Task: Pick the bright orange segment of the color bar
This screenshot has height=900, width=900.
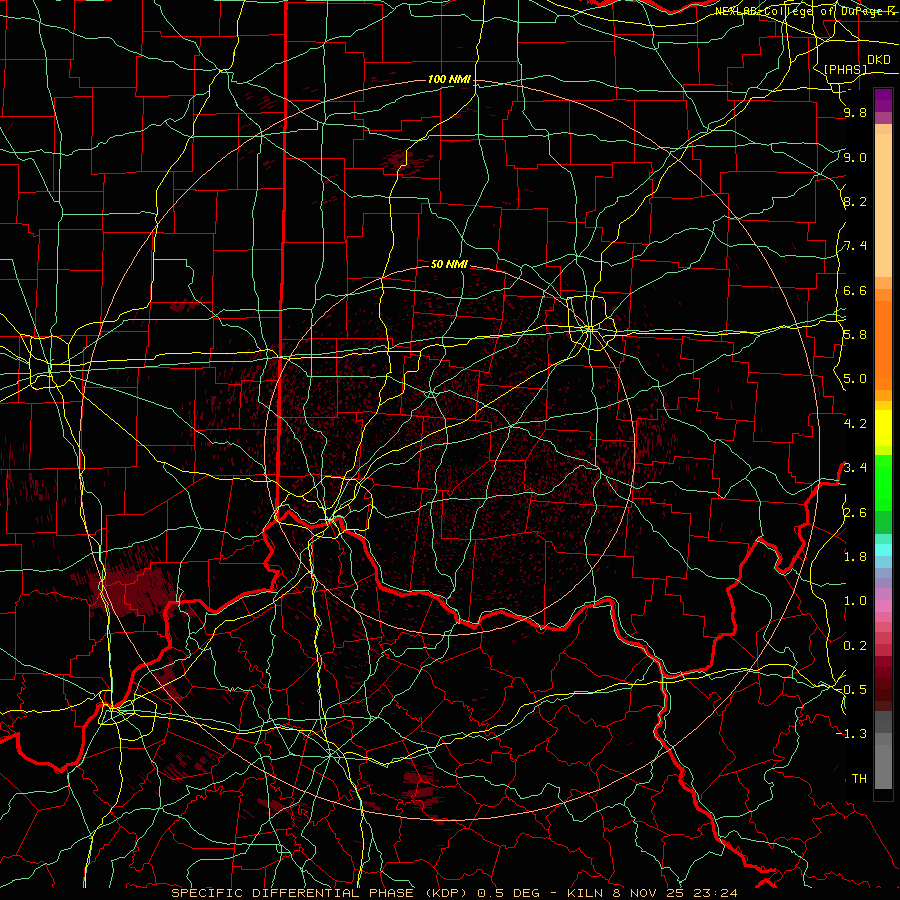Action: [883, 344]
